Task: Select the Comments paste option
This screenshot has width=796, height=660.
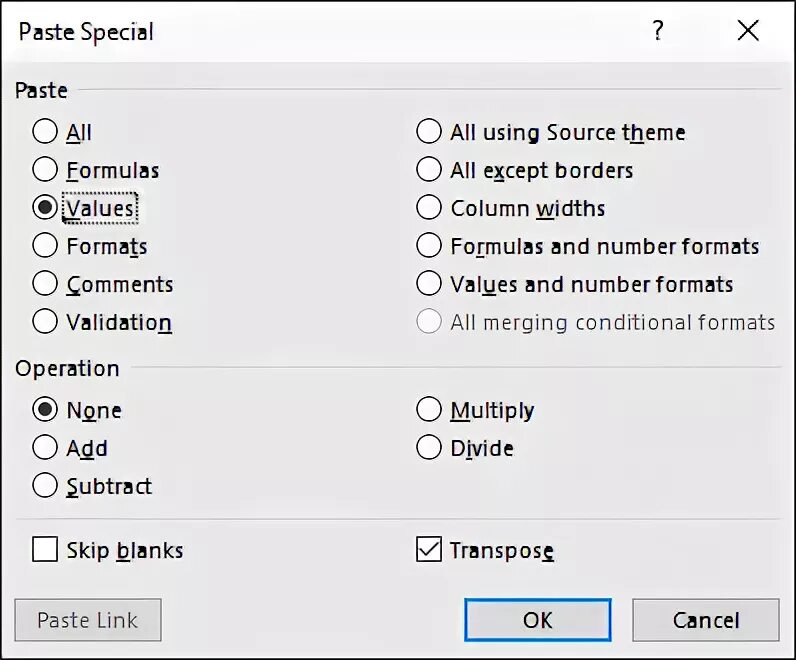Action: coord(45,284)
